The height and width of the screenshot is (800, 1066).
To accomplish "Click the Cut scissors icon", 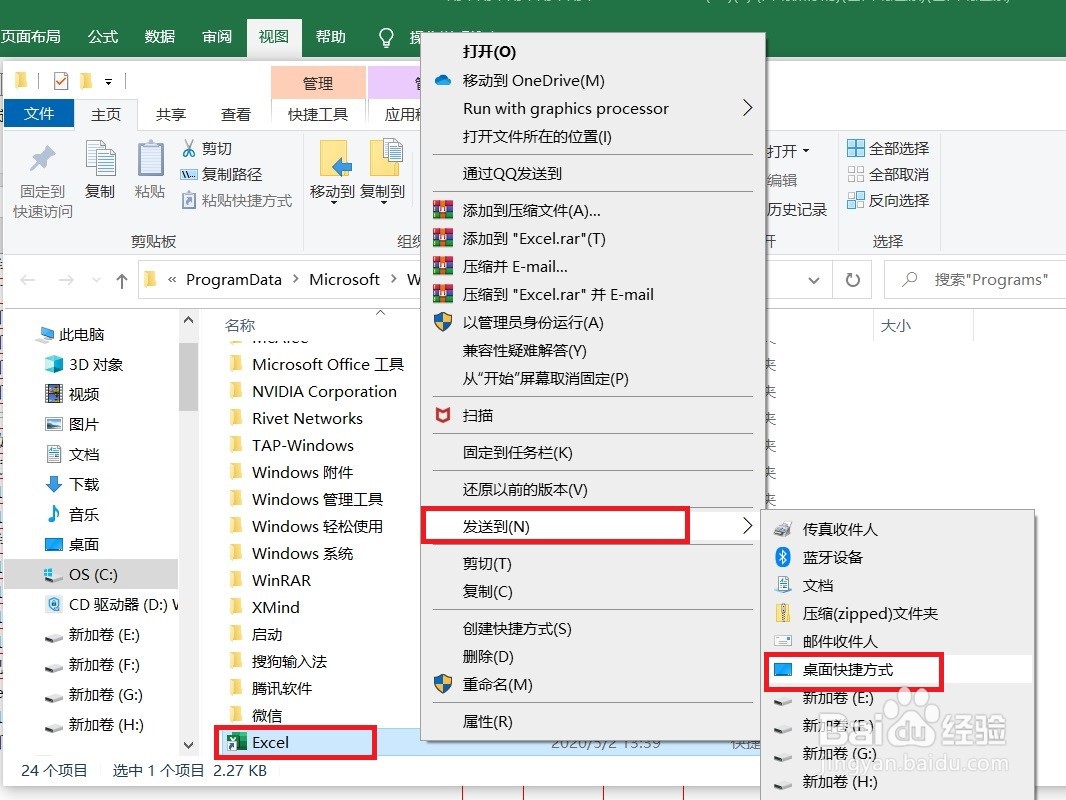I will click(x=189, y=148).
